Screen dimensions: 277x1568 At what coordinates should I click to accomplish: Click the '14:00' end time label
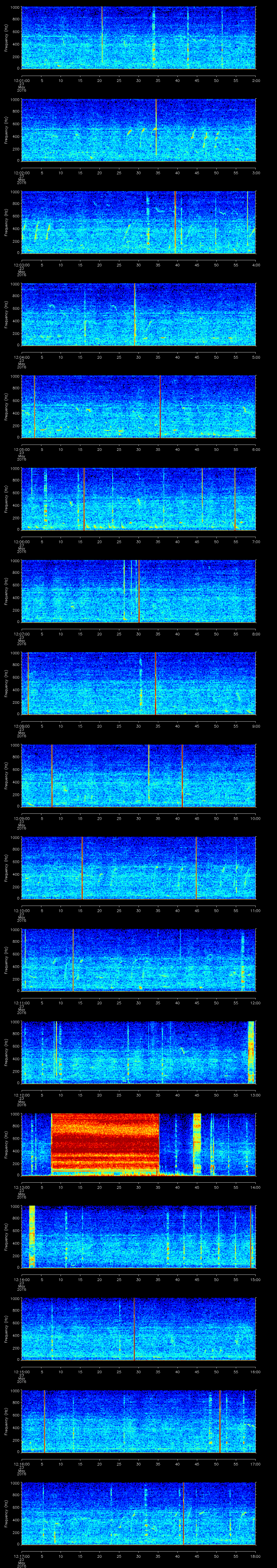pos(255,1187)
